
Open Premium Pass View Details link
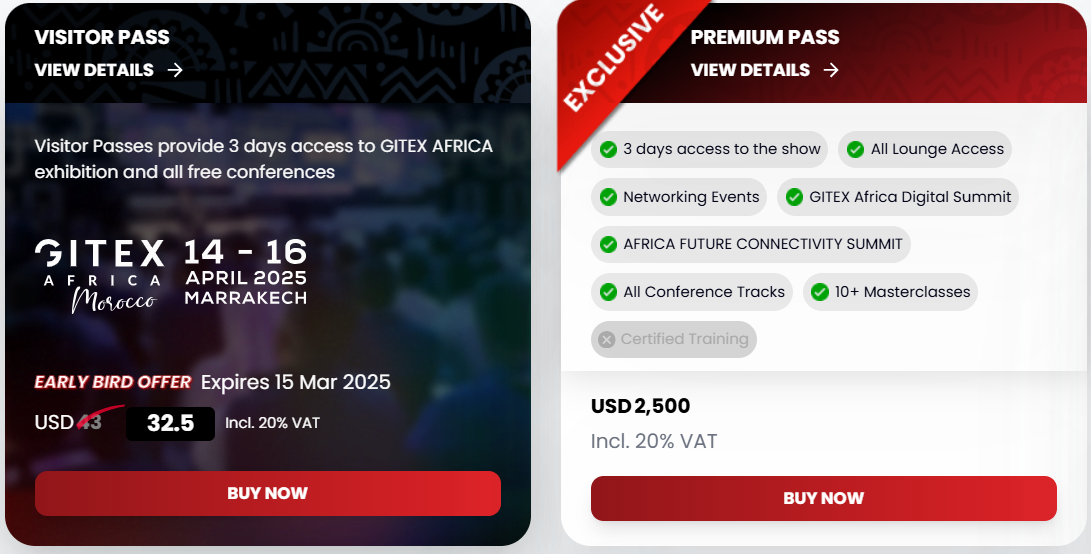pos(765,70)
